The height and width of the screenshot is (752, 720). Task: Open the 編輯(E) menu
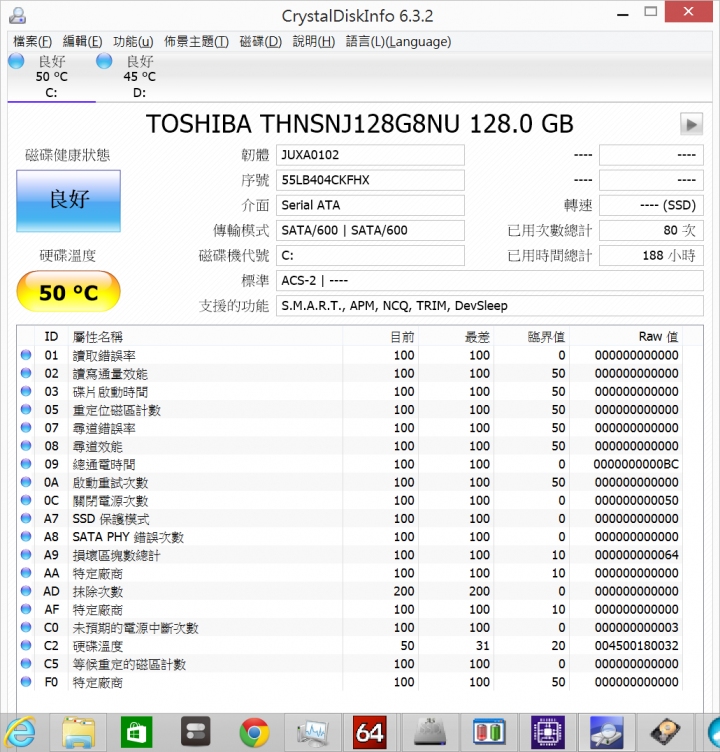click(83, 42)
